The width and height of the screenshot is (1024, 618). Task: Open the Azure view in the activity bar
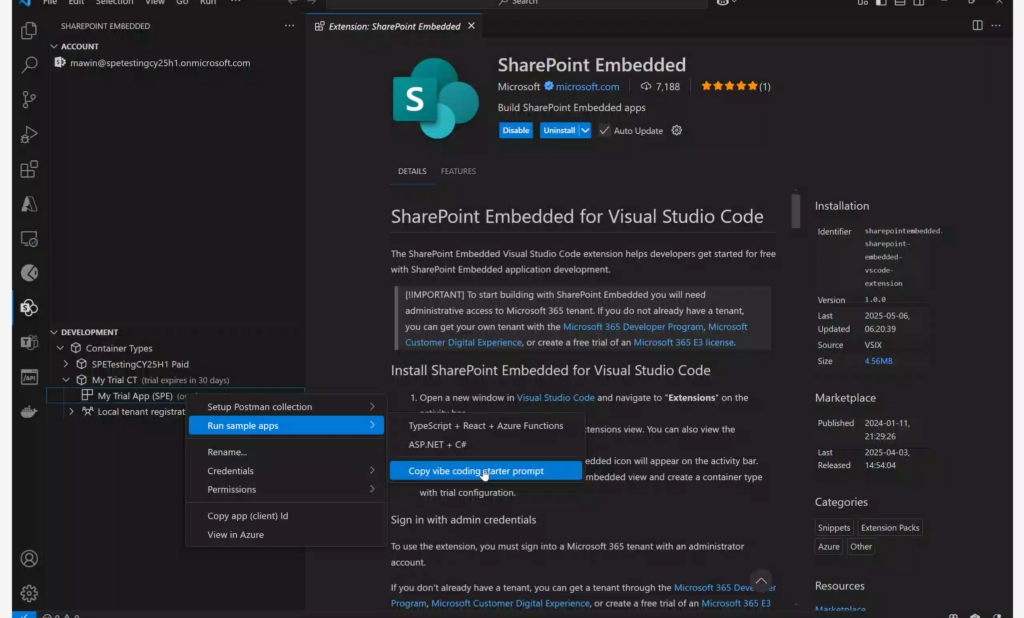tap(29, 204)
